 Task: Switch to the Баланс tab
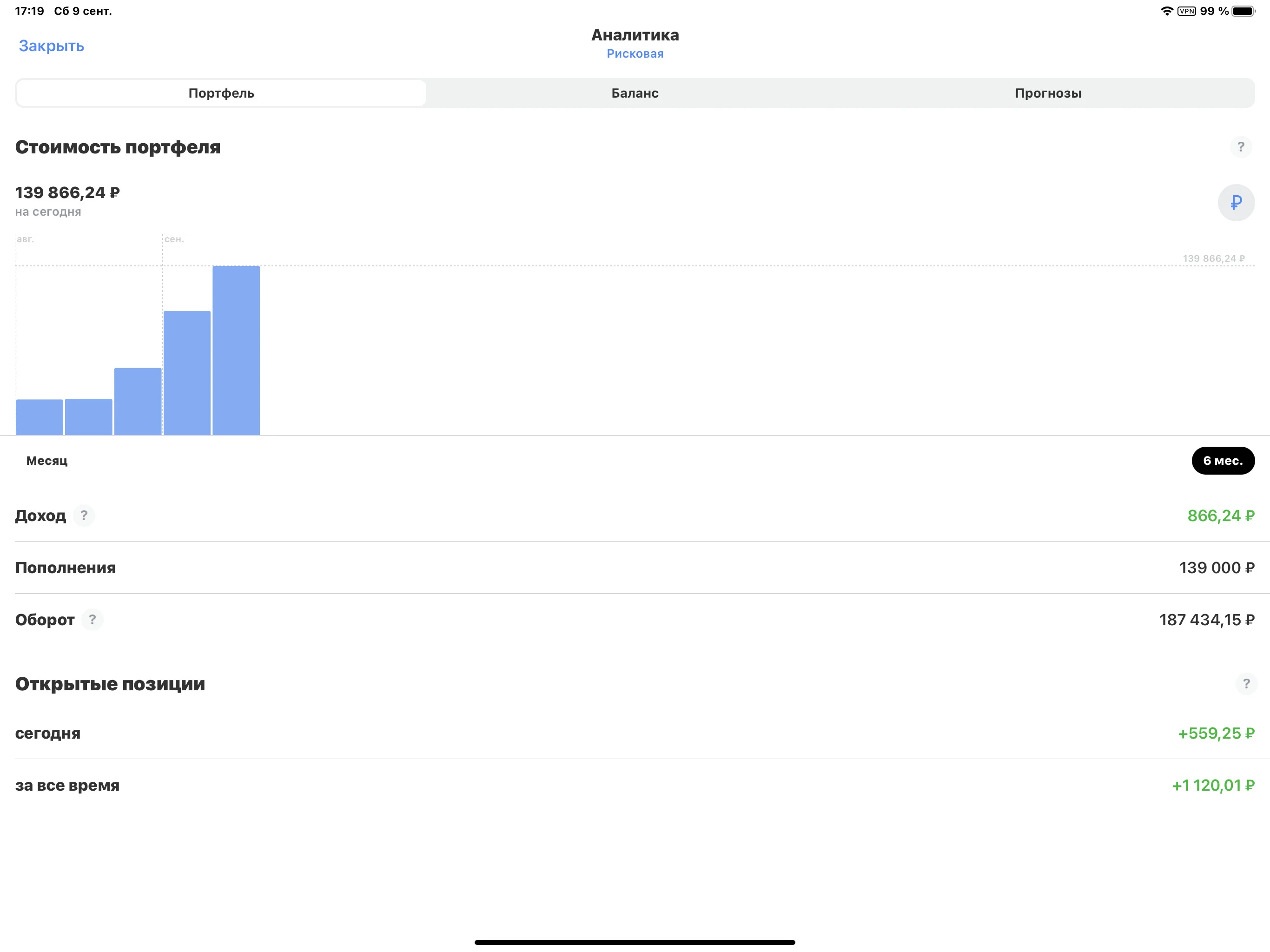pyautogui.click(x=635, y=93)
